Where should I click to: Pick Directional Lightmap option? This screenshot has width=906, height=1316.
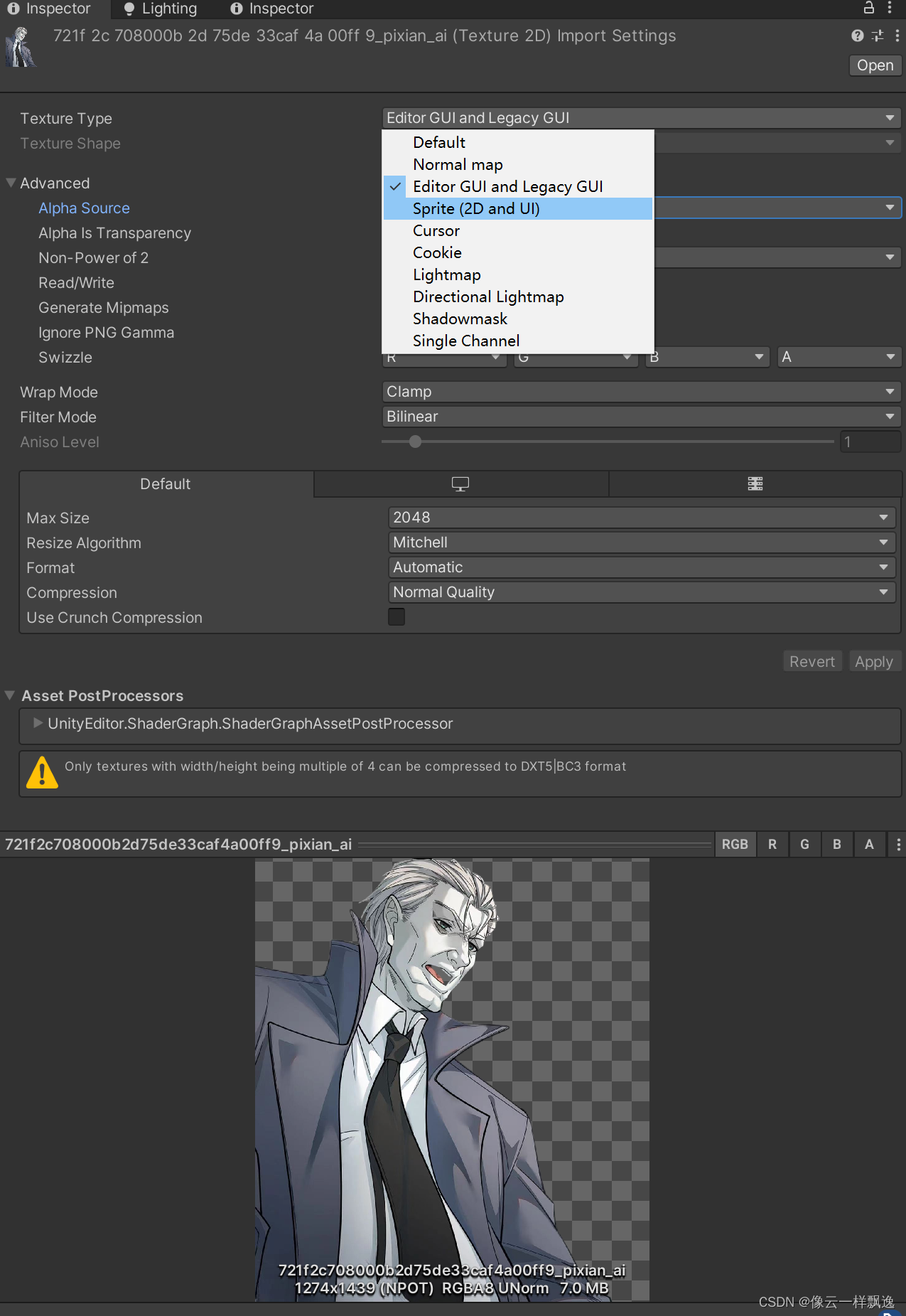pos(518,296)
